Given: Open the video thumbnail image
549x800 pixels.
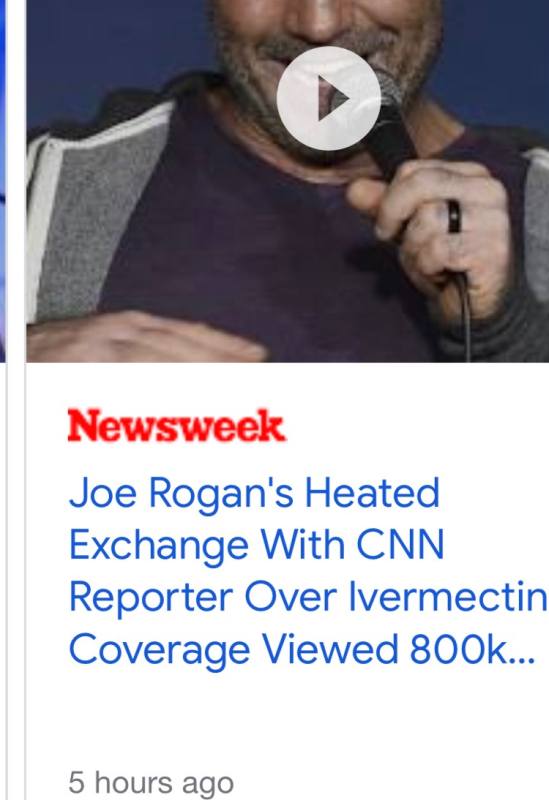Looking at the screenshot, I should [x=288, y=181].
